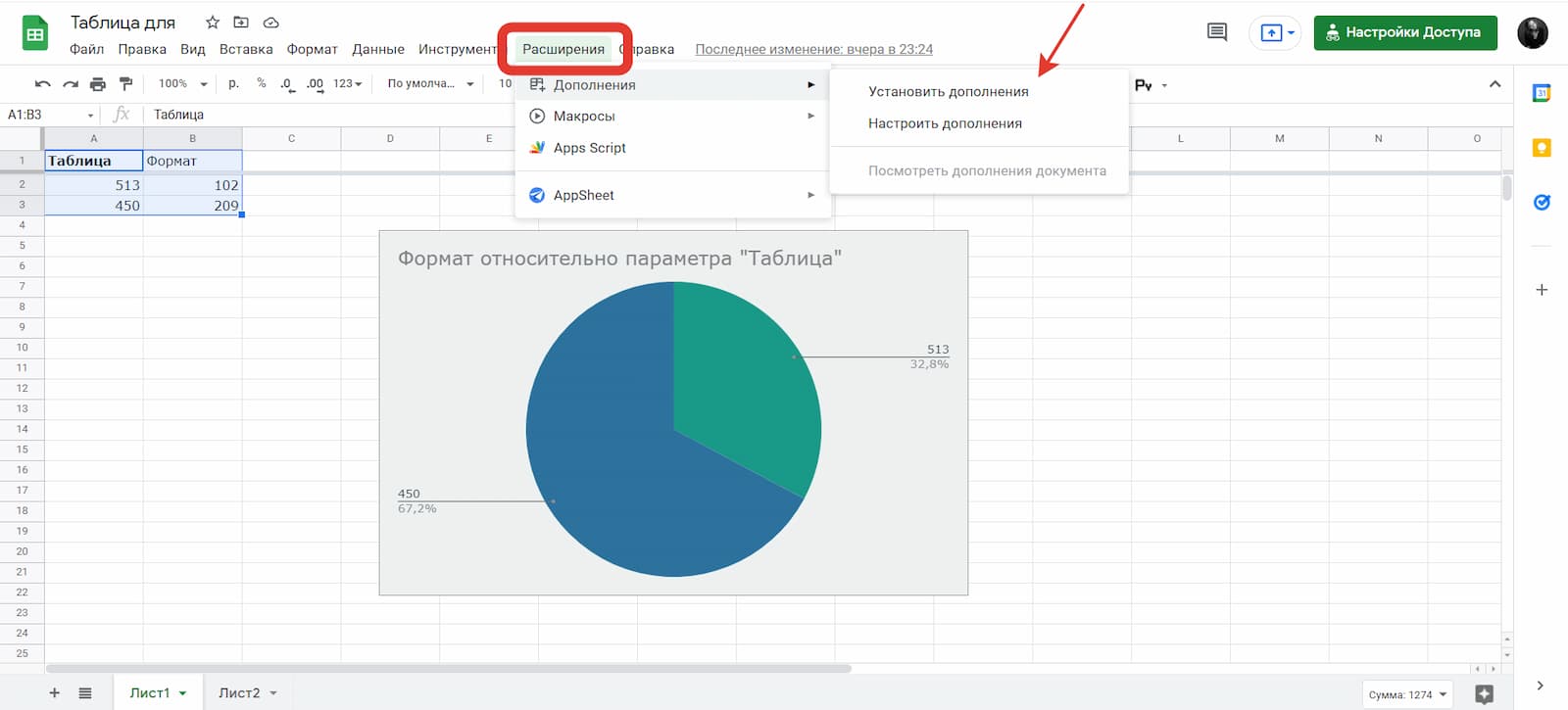Viewport: 1568px width, 710px height.
Task: Click the Explore icon at bottom right
Action: point(1484,693)
